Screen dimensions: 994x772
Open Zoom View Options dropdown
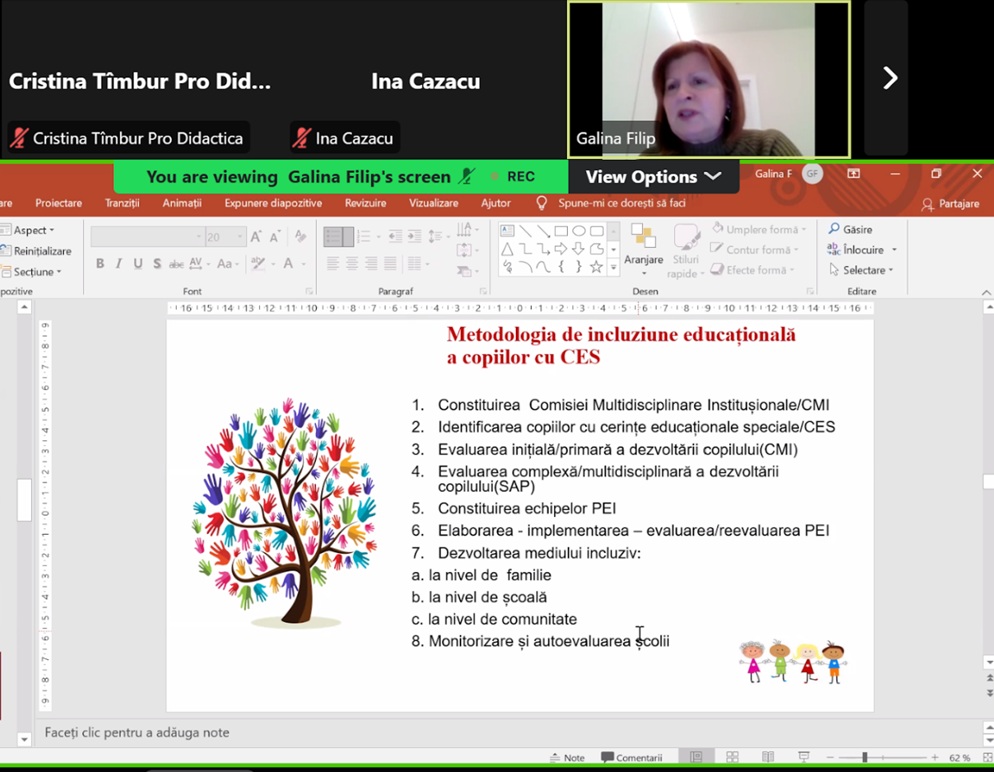[653, 177]
